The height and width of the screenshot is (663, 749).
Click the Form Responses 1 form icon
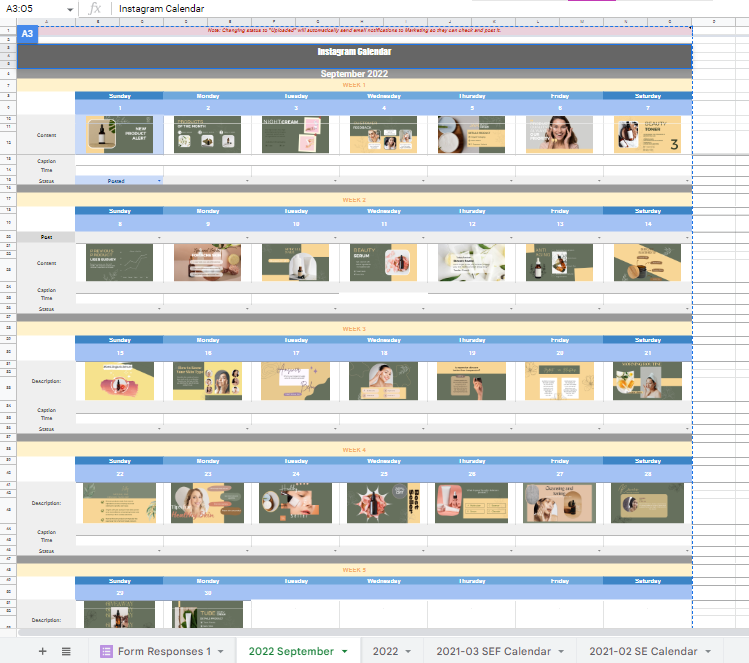[106, 651]
